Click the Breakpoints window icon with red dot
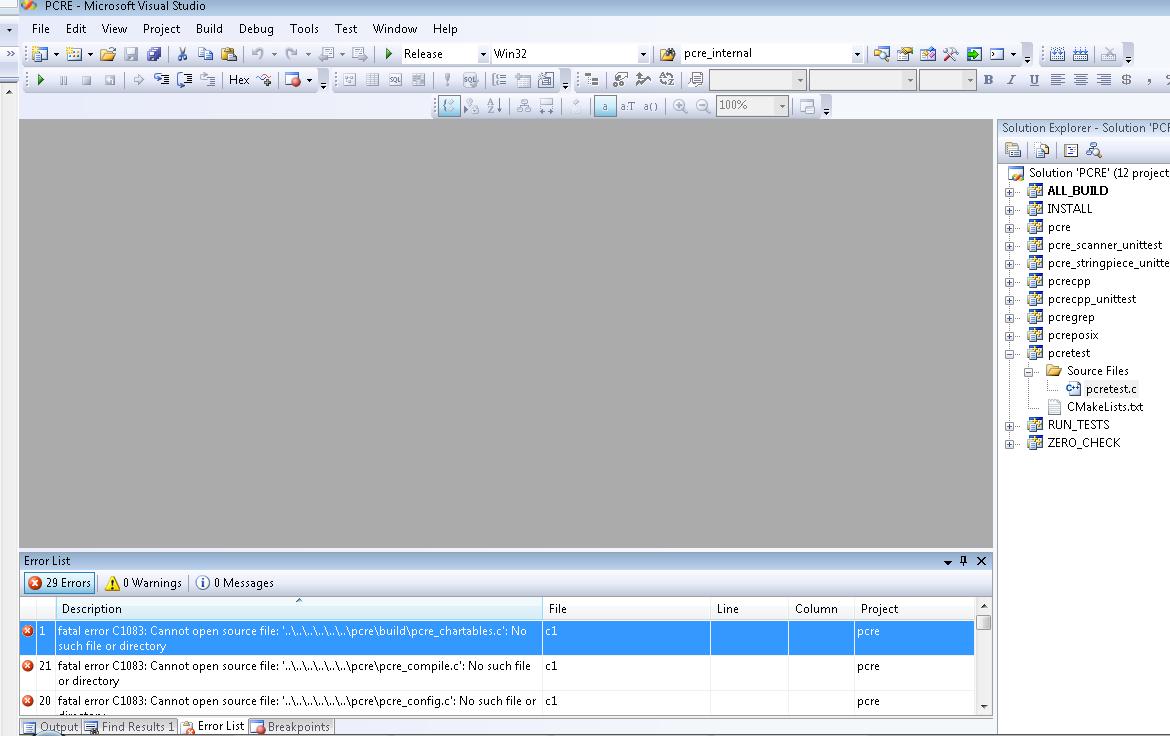Viewport: 1170px width, 736px height. point(292,79)
